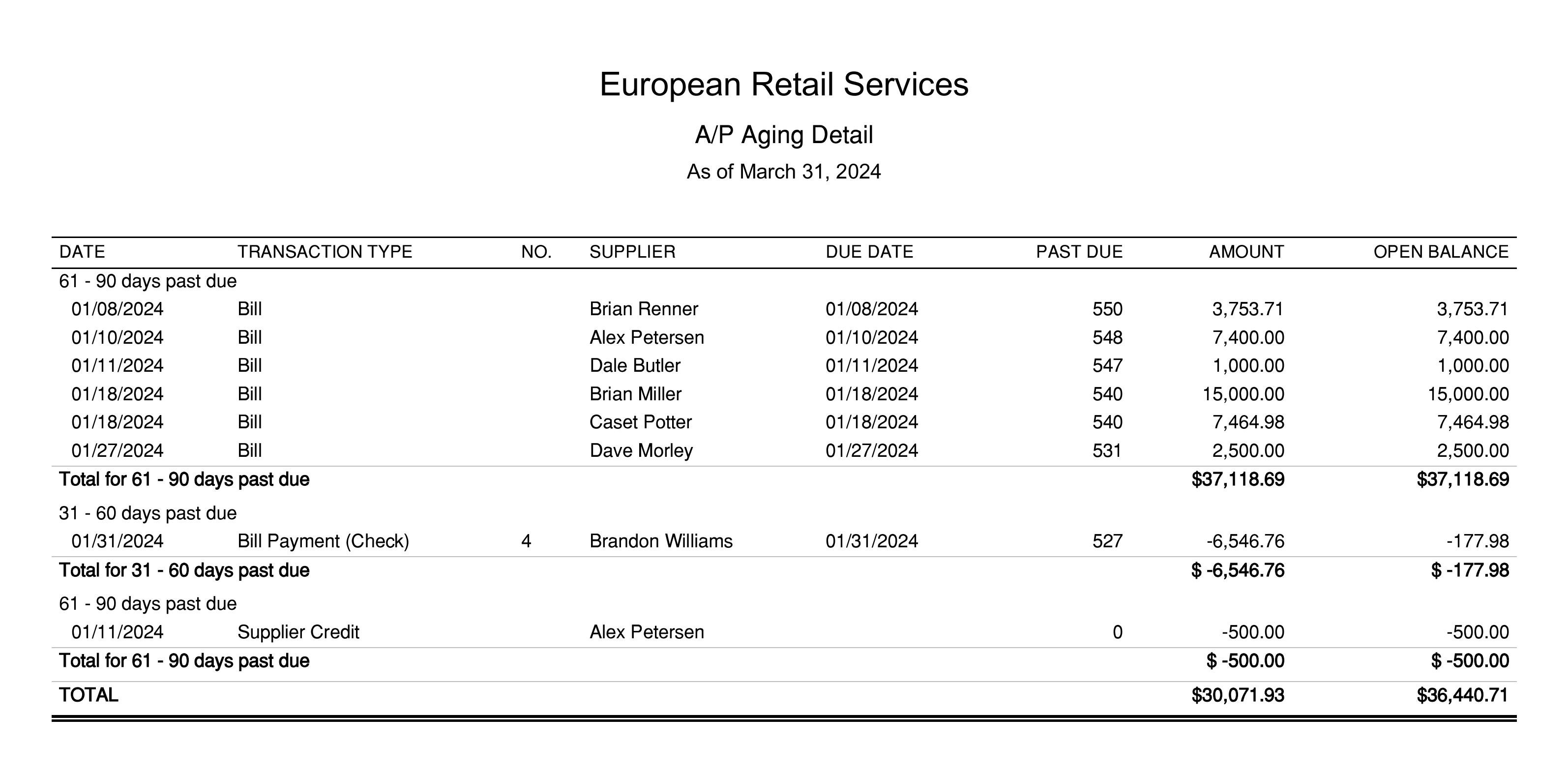Click the AMOUNT column header

[1246, 252]
